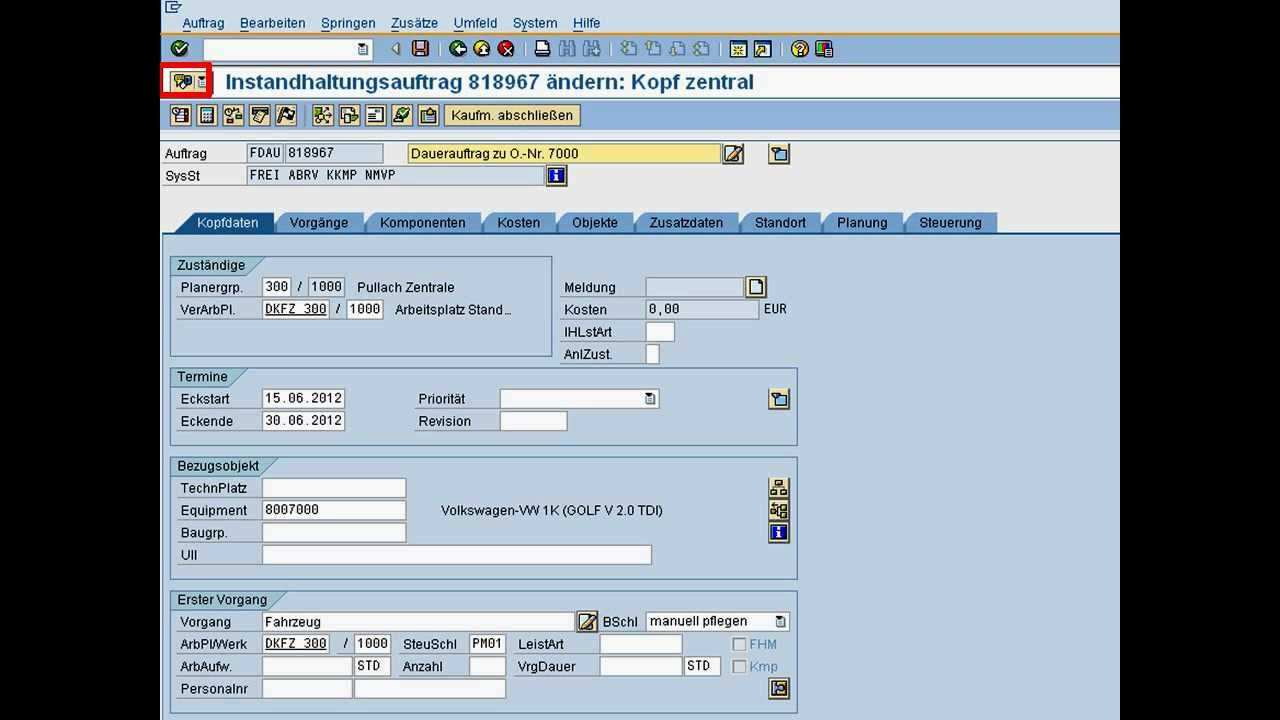Viewport: 1280px width, 720px height.
Task: Save the order with the floppy disk icon
Action: click(421, 49)
